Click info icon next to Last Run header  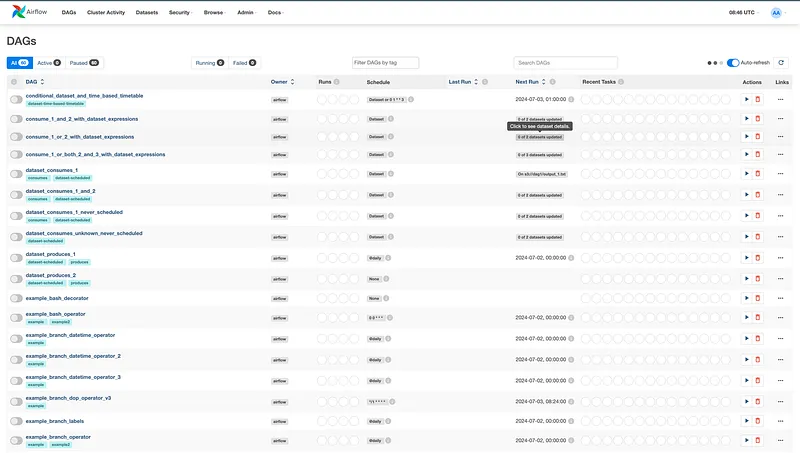tap(485, 82)
